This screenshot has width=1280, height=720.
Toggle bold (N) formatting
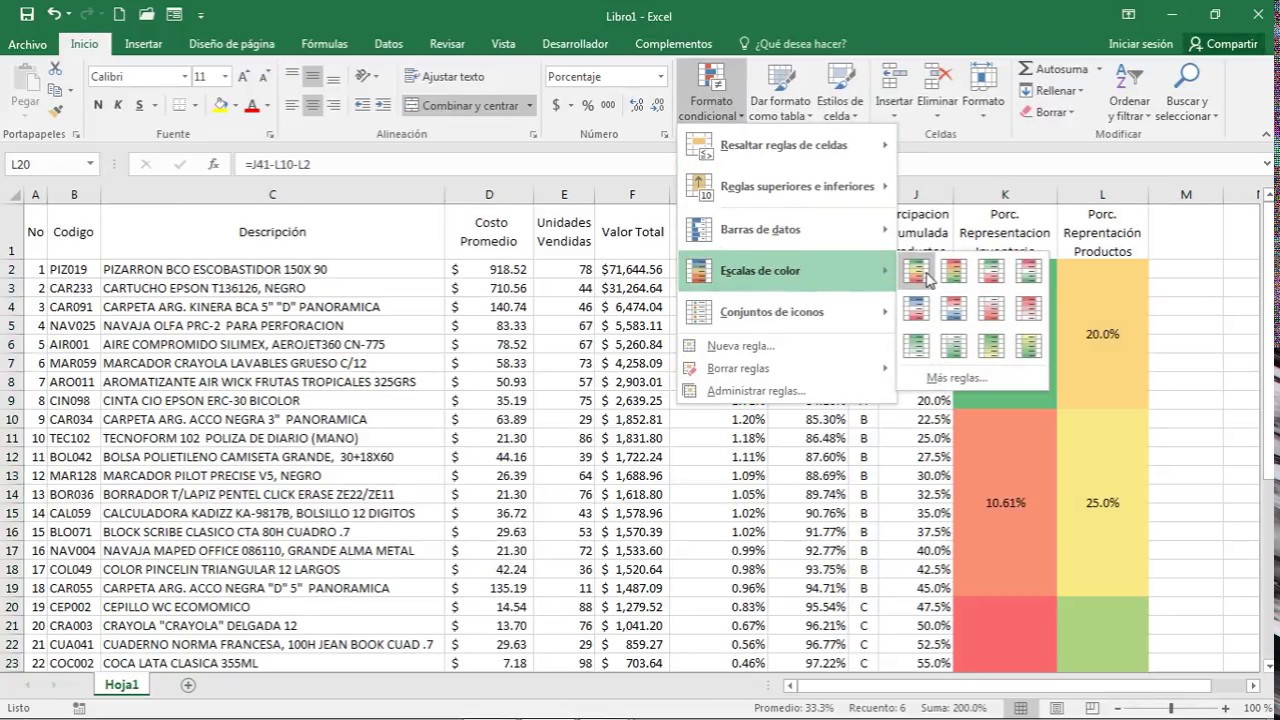[x=98, y=105]
